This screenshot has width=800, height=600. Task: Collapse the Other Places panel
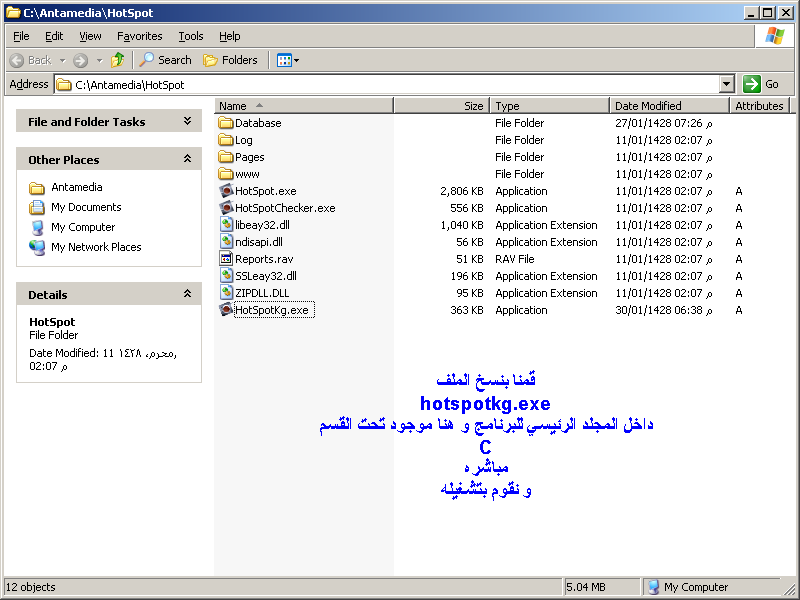click(187, 159)
